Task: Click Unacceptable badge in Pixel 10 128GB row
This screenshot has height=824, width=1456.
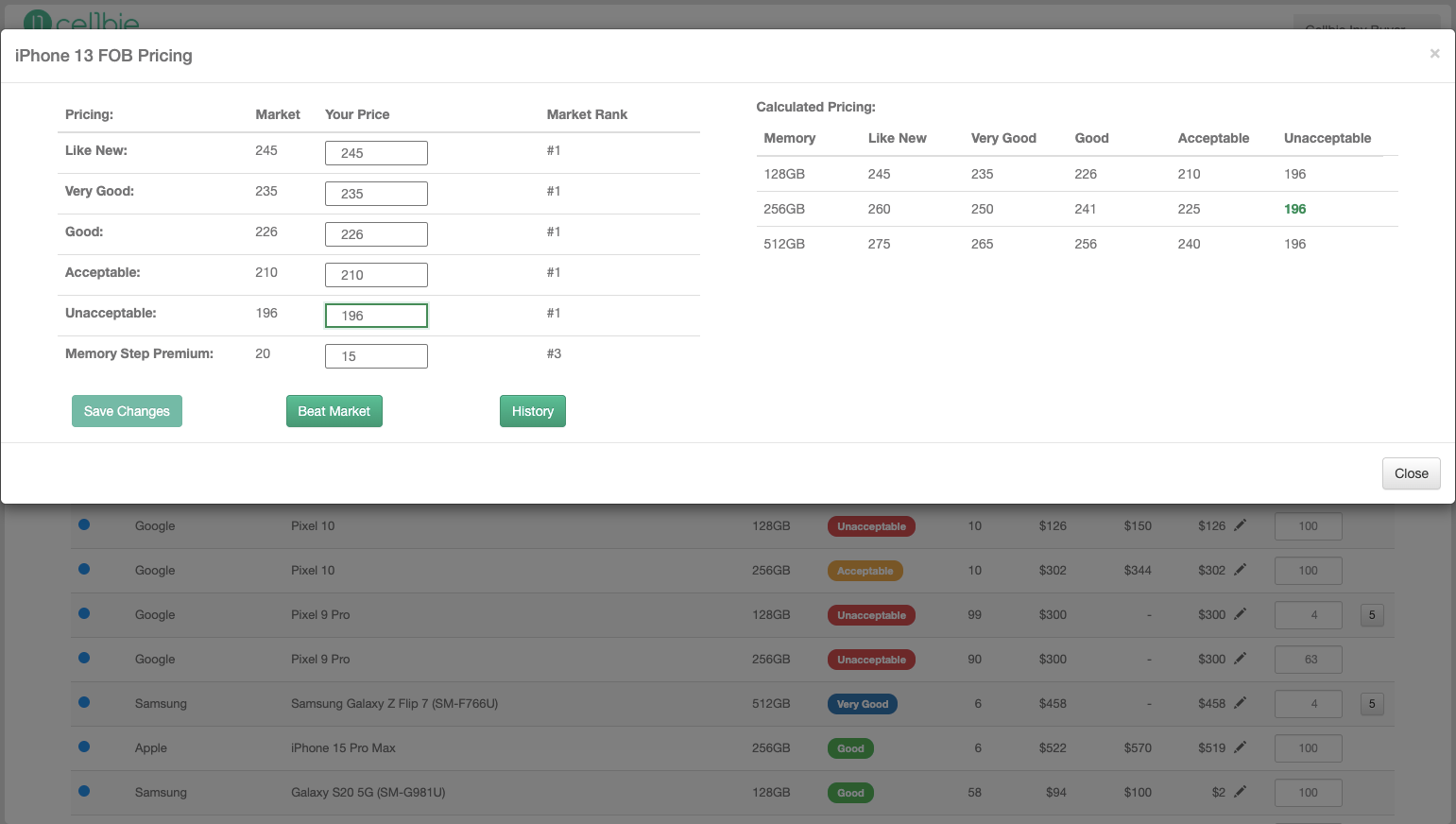Action: coord(871,526)
